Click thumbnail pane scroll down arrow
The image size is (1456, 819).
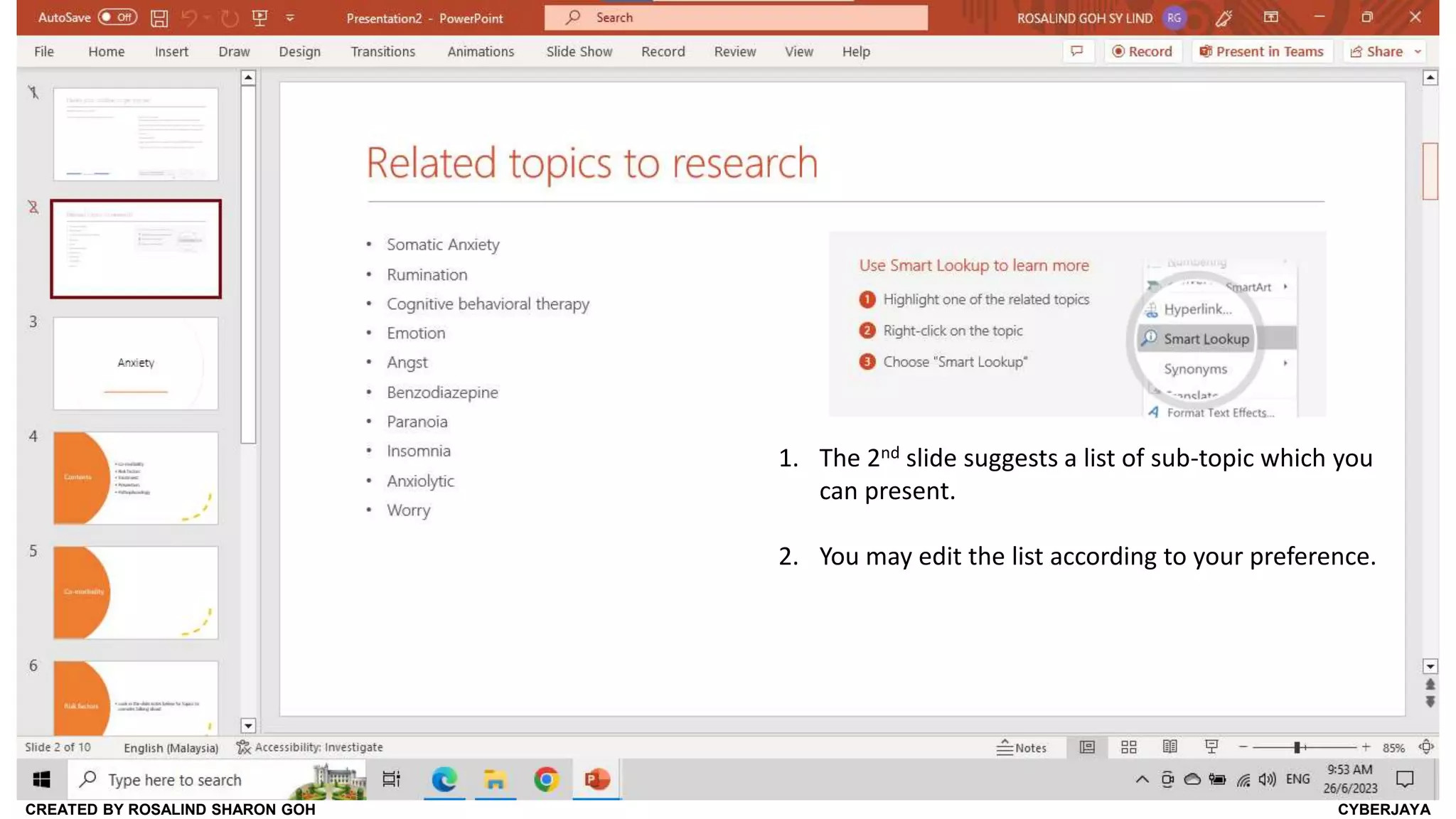coord(248,726)
